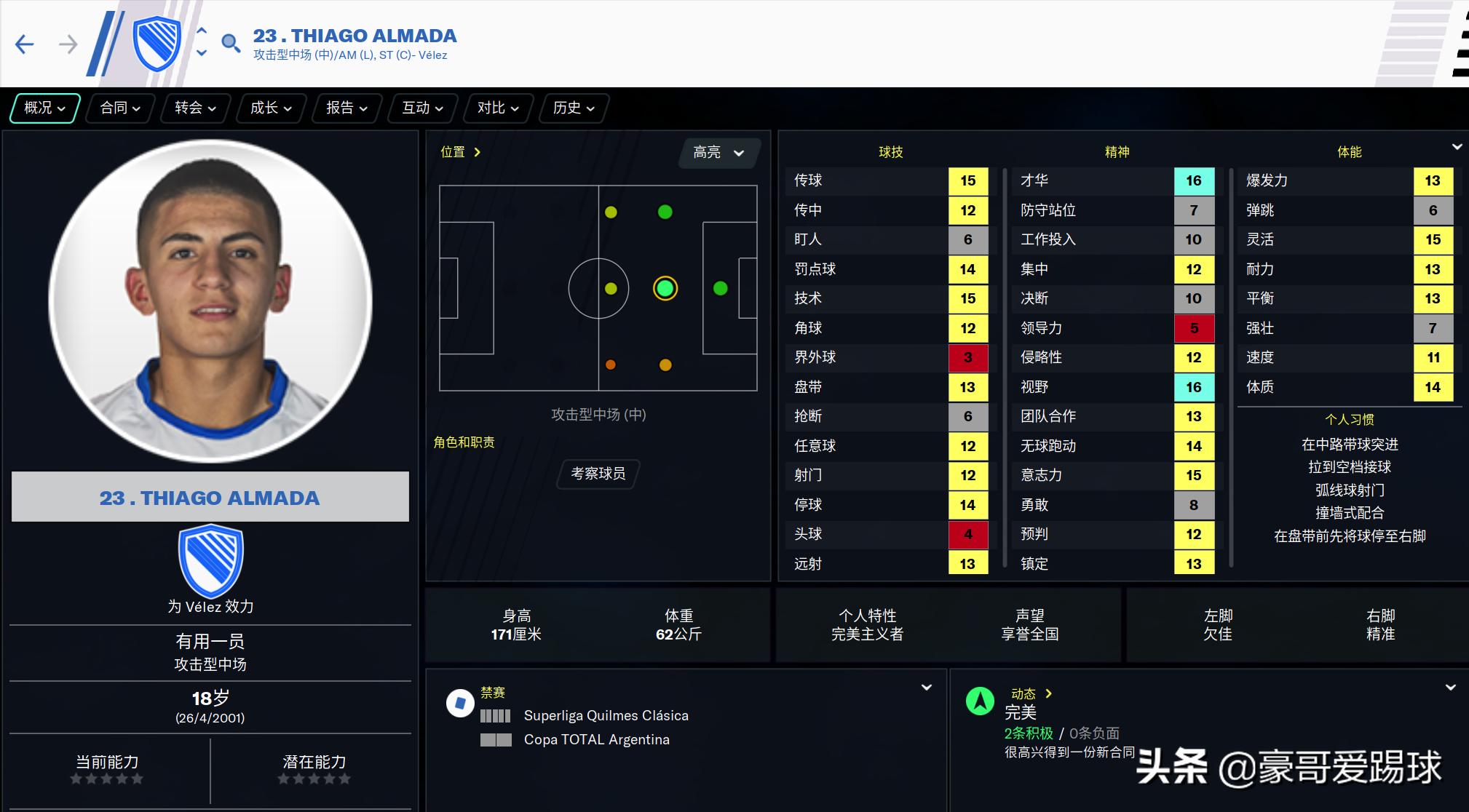Expand the attributes panel chevron
The image size is (1469, 812).
click(1457, 147)
